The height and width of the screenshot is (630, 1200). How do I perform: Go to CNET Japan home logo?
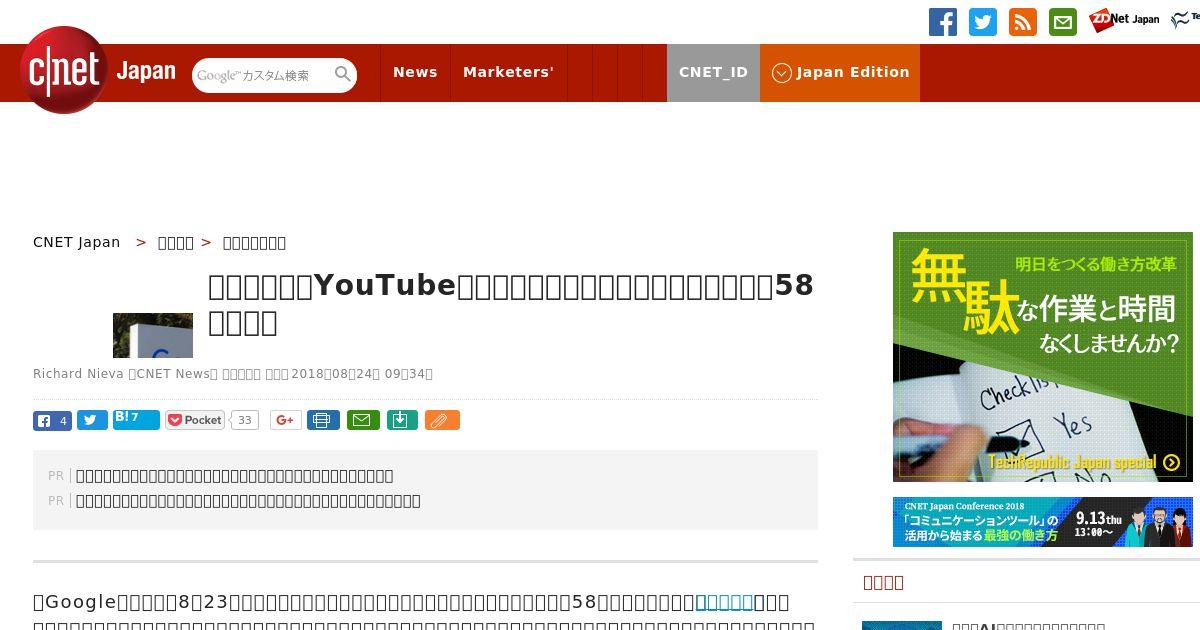(x=98, y=70)
